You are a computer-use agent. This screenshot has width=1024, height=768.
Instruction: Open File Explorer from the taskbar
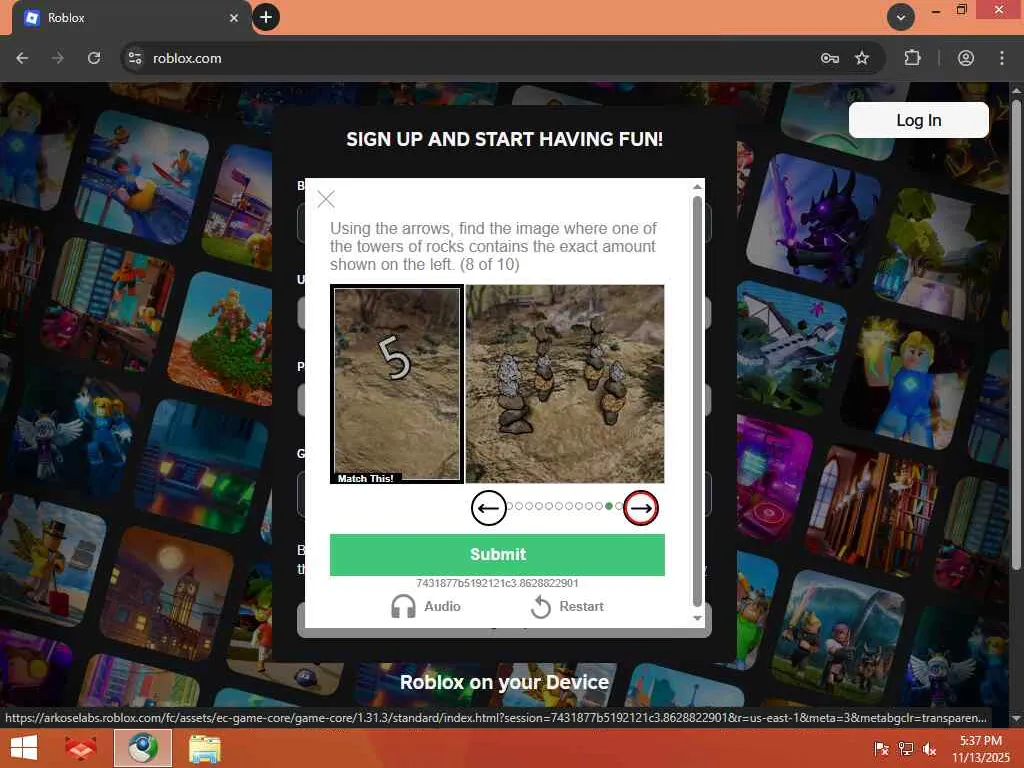click(204, 748)
